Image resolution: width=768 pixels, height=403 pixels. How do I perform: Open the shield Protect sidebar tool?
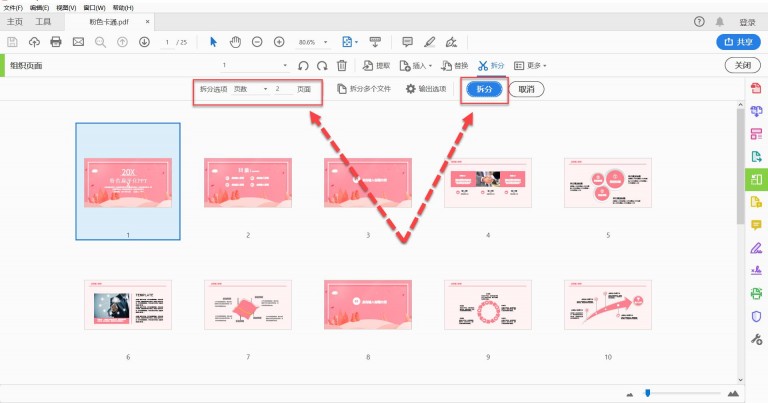pos(756,316)
